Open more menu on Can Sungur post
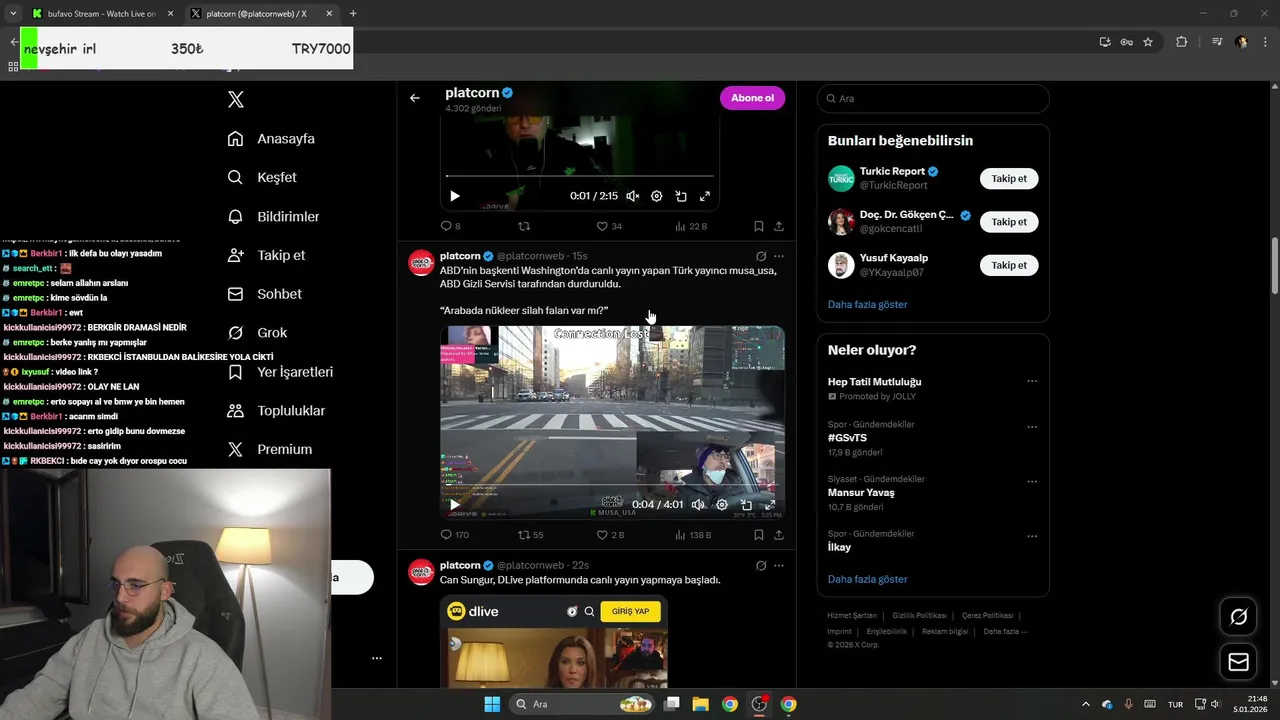Image resolution: width=1280 pixels, height=720 pixels. click(779, 565)
